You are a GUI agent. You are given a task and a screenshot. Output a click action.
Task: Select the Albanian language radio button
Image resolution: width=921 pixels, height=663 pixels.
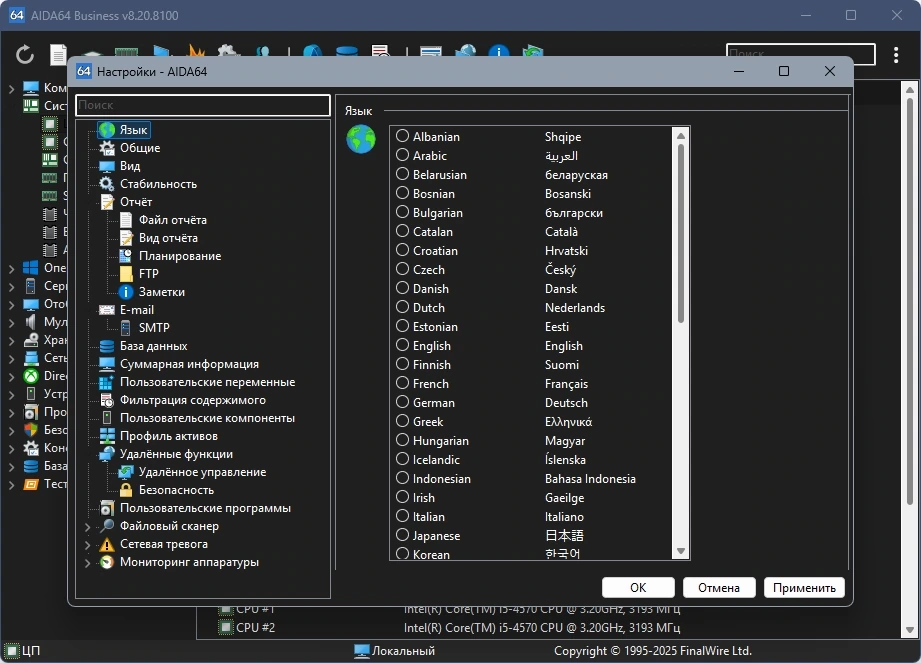pyautogui.click(x=402, y=136)
